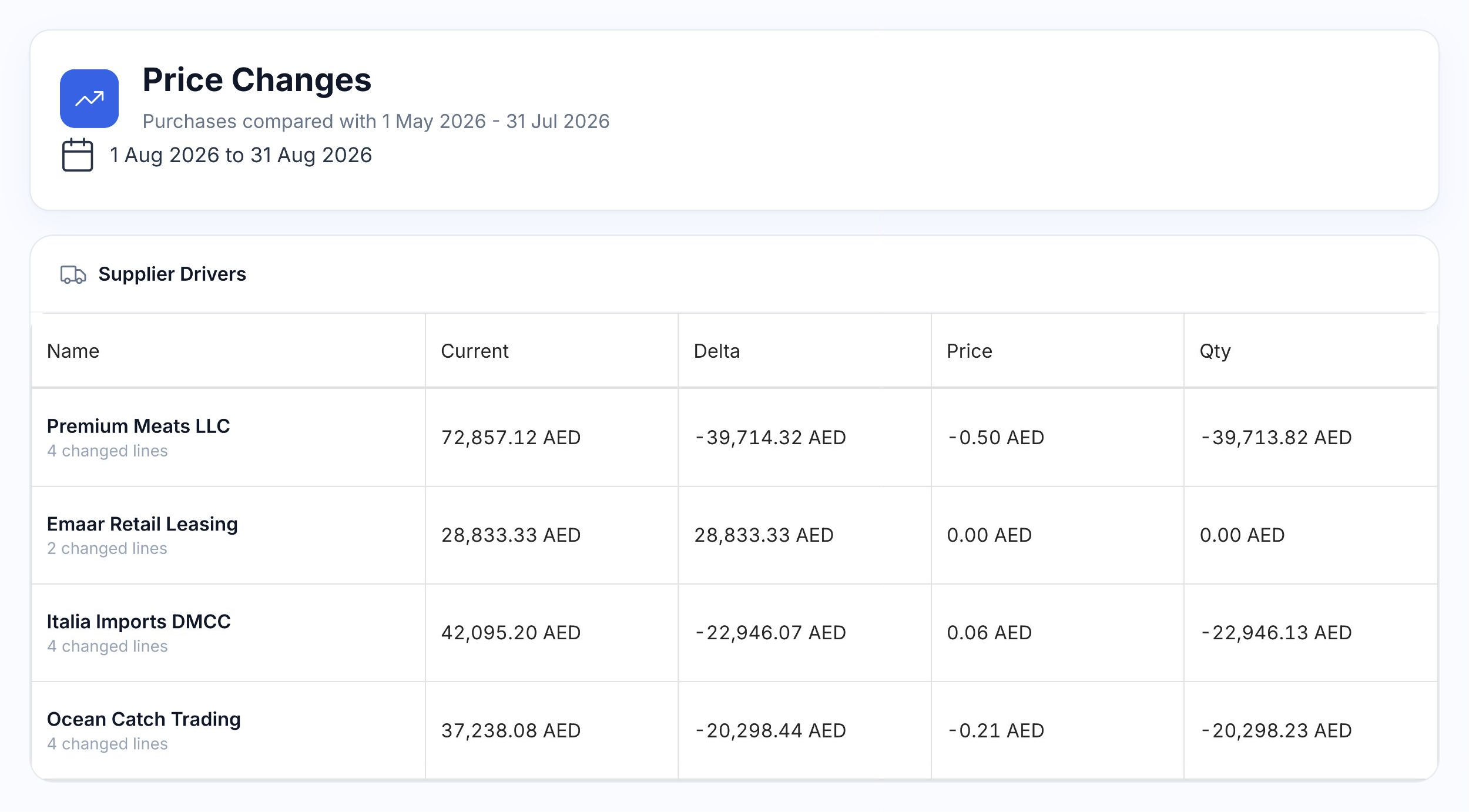The width and height of the screenshot is (1469, 812).
Task: Select Emaar delta value 28,833.33 AED
Action: [764, 535]
